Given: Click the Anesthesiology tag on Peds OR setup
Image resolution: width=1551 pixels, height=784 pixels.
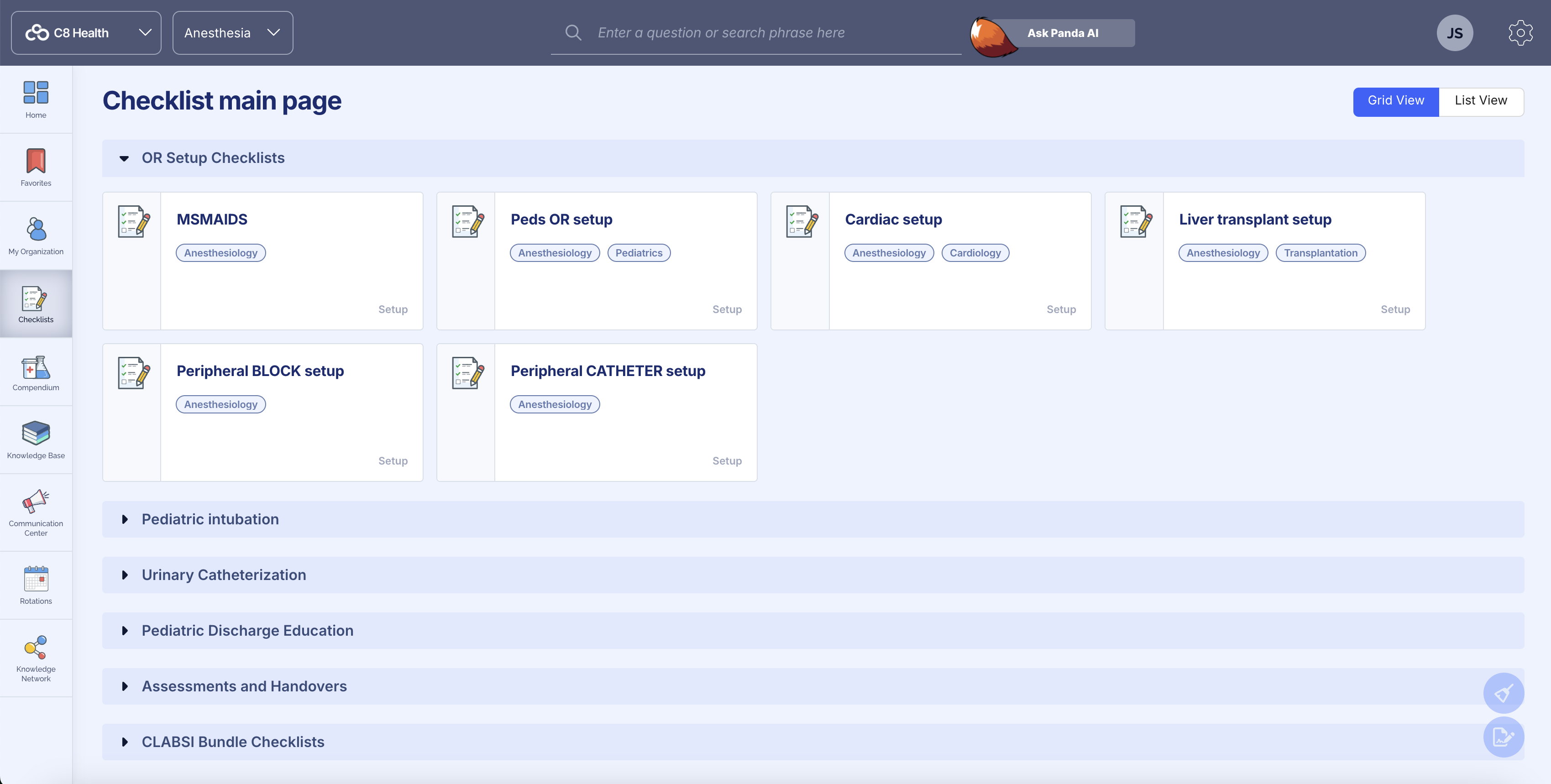Looking at the screenshot, I should (555, 253).
